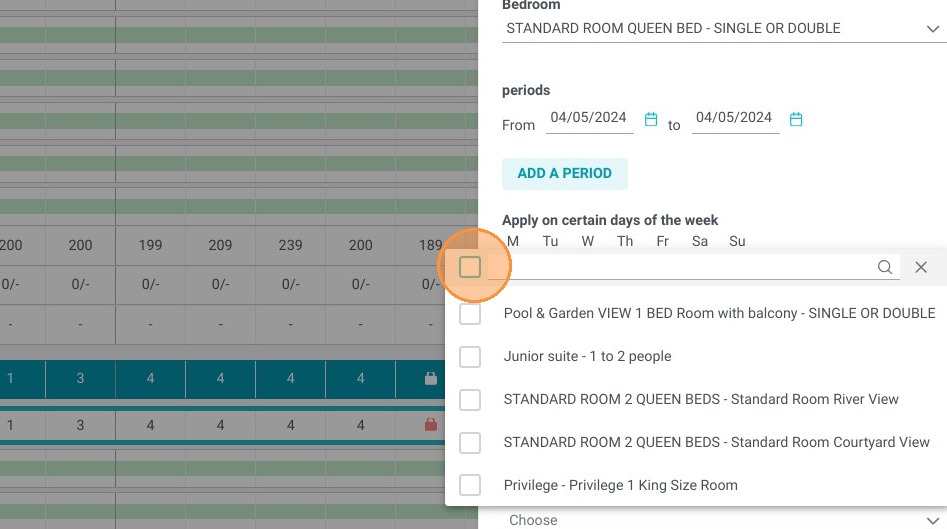
Task: Click the search magnifier icon in room list
Action: [885, 267]
